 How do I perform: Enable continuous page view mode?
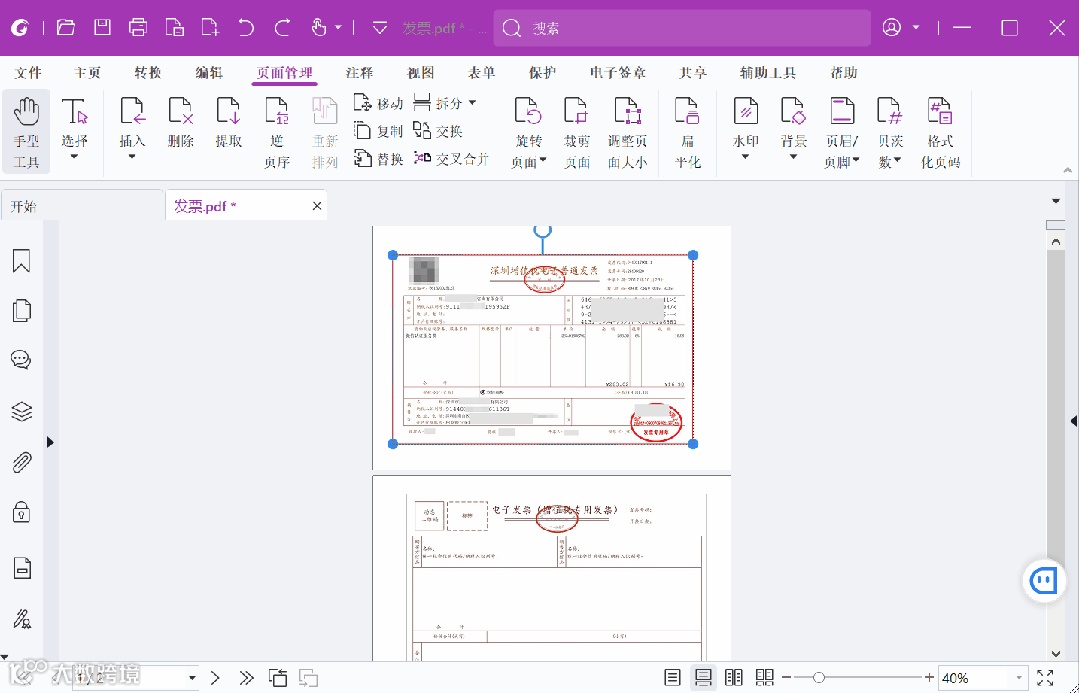(703, 678)
